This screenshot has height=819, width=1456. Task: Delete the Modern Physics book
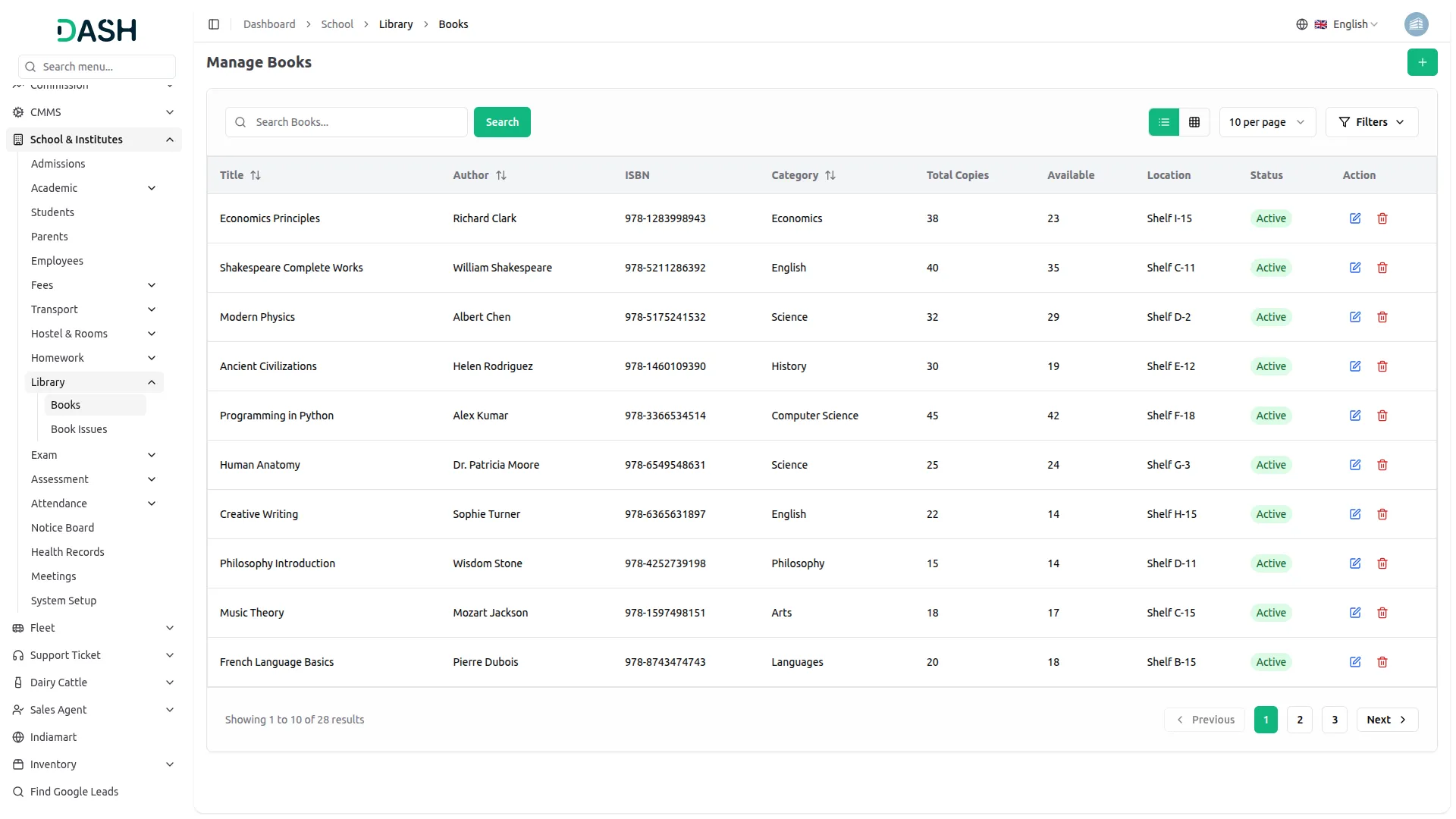pos(1382,317)
